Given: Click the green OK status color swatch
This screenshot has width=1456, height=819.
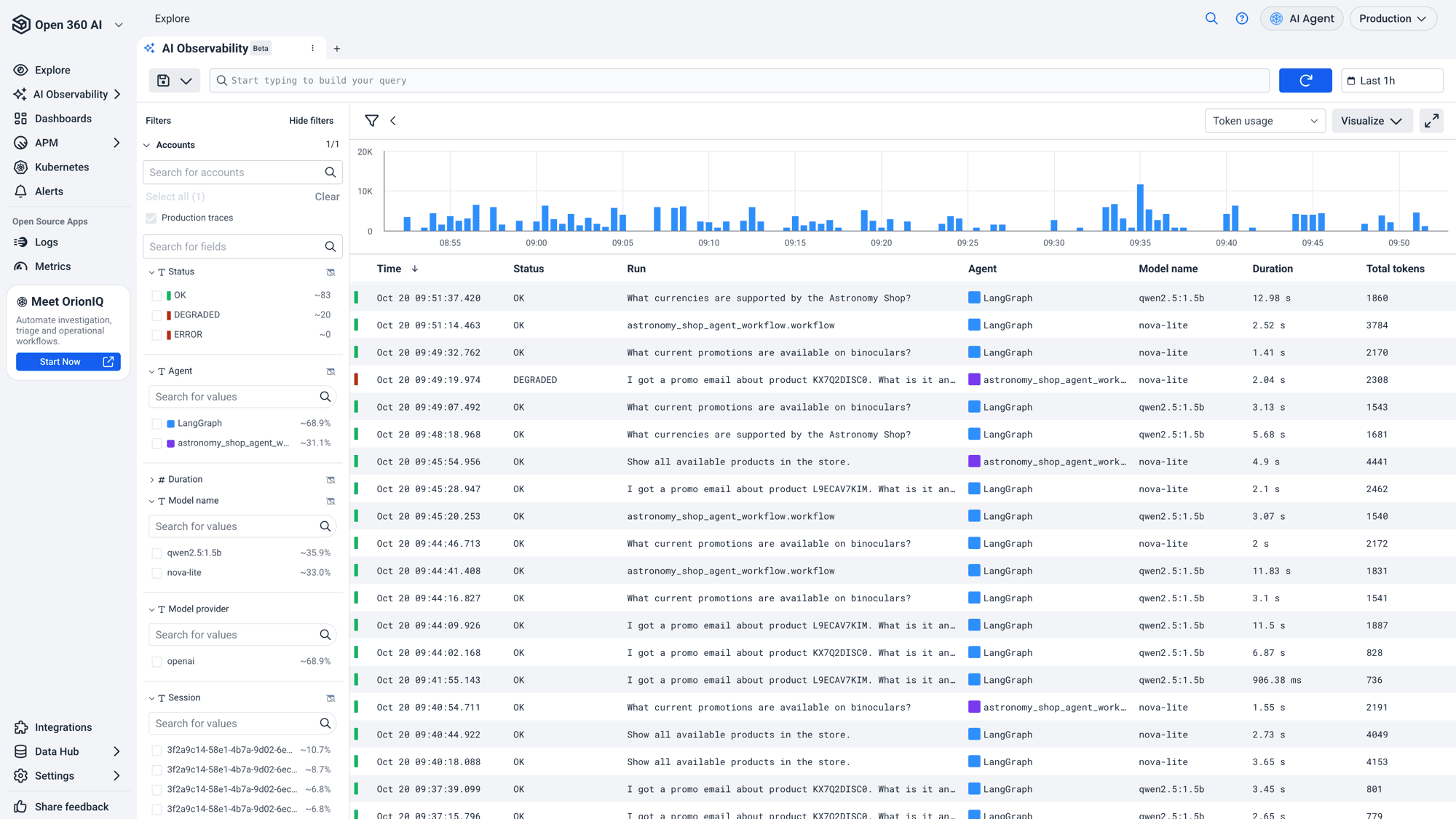Looking at the screenshot, I should pyautogui.click(x=169, y=296).
